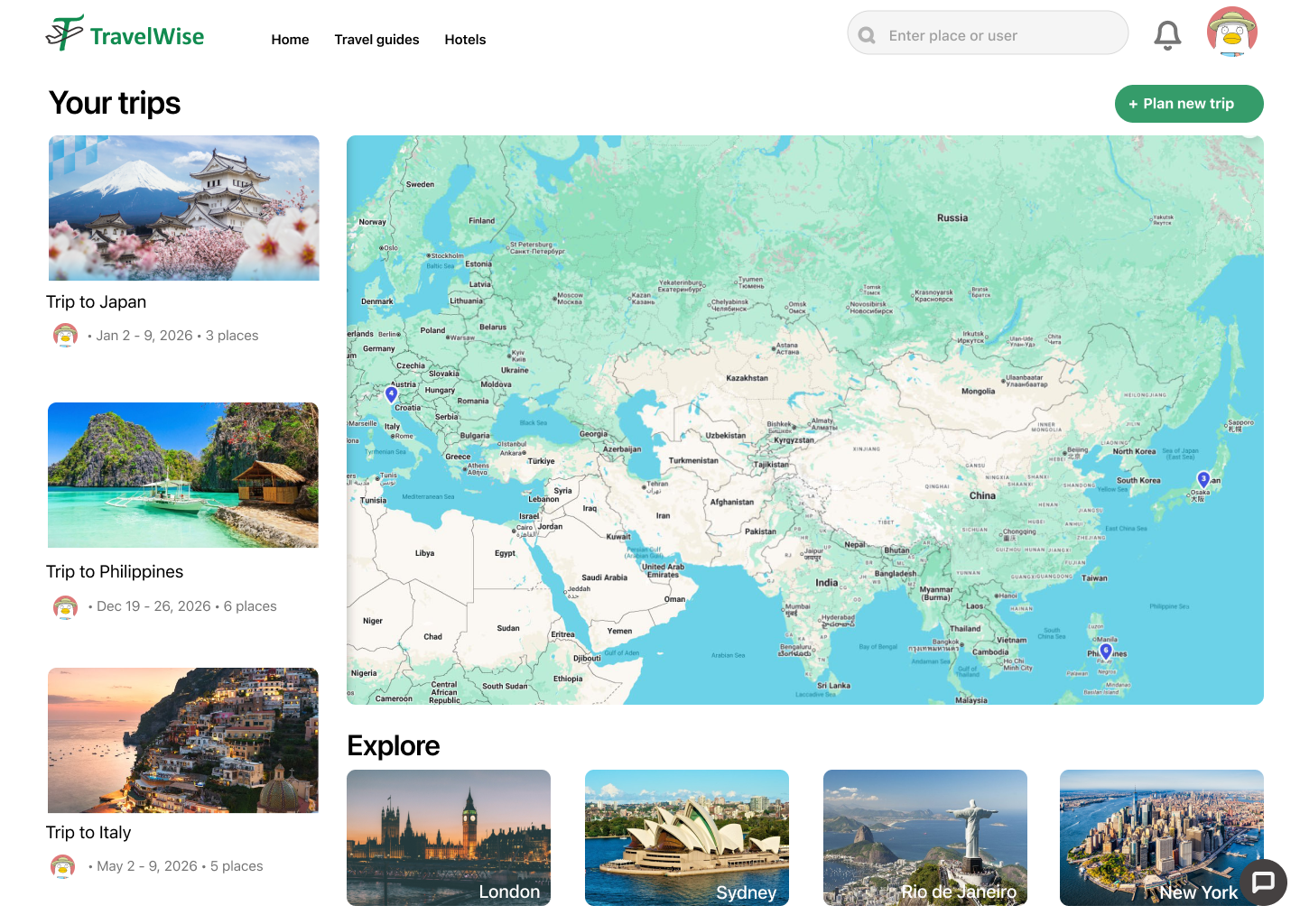Focus the Enter place or user field
Viewport: 1300px width, 924px height.
pos(993,36)
